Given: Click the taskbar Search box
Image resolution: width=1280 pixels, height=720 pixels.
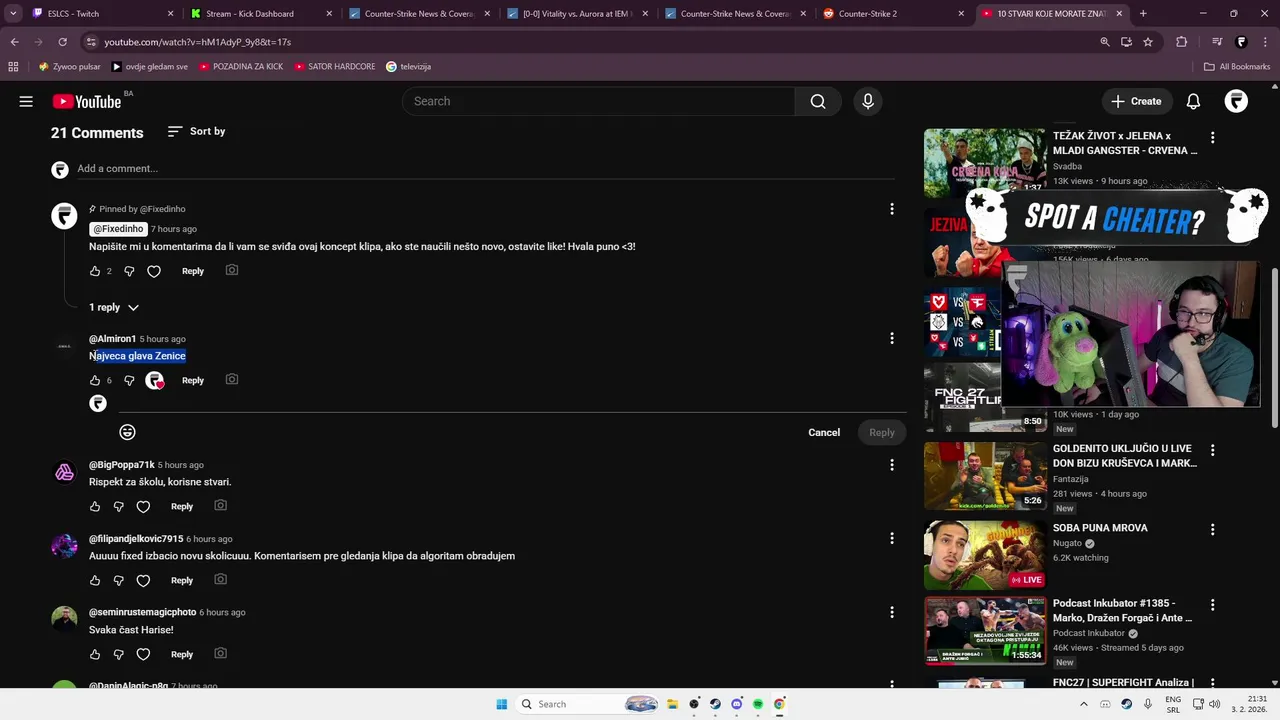Looking at the screenshot, I should (x=588, y=704).
